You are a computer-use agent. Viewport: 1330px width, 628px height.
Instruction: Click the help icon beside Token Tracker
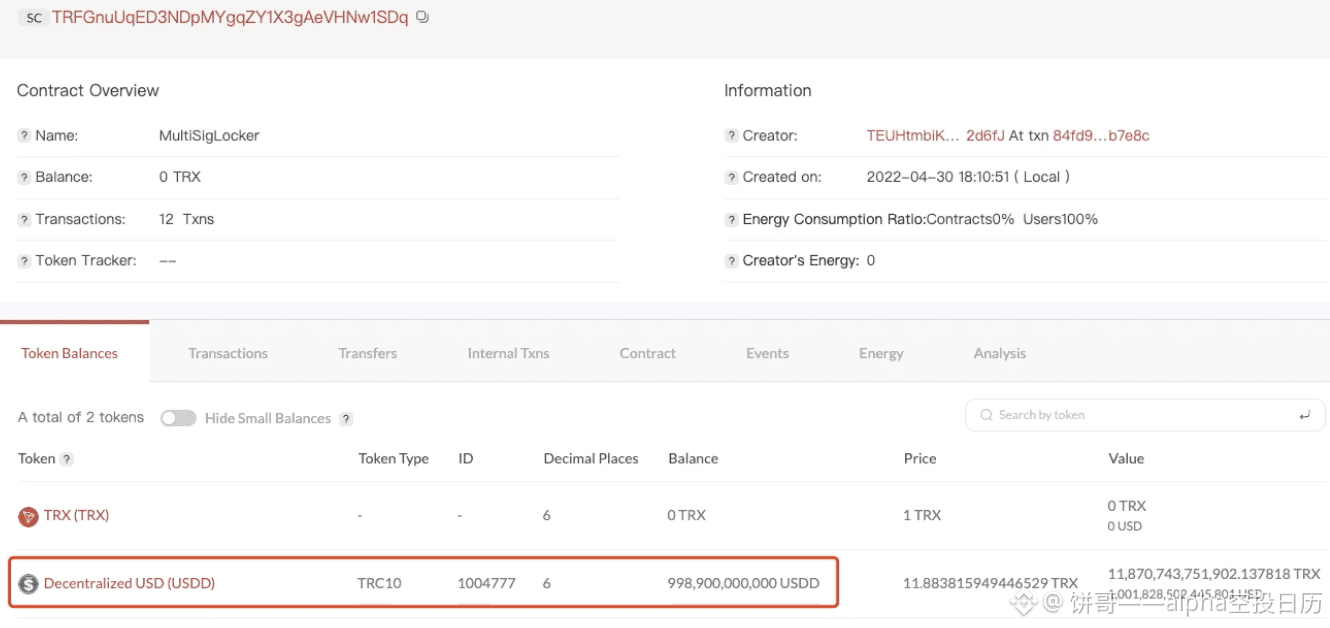24,260
